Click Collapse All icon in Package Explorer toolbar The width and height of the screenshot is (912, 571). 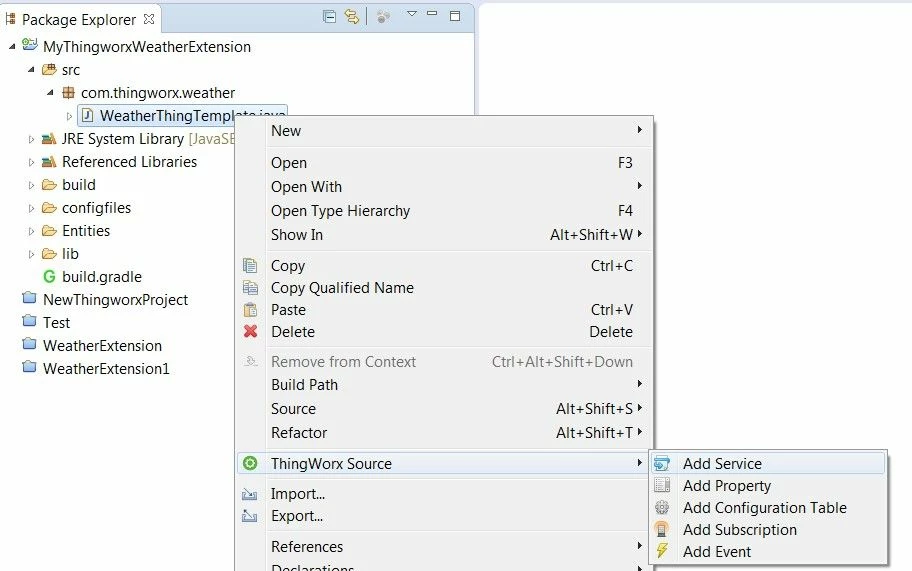tap(329, 16)
